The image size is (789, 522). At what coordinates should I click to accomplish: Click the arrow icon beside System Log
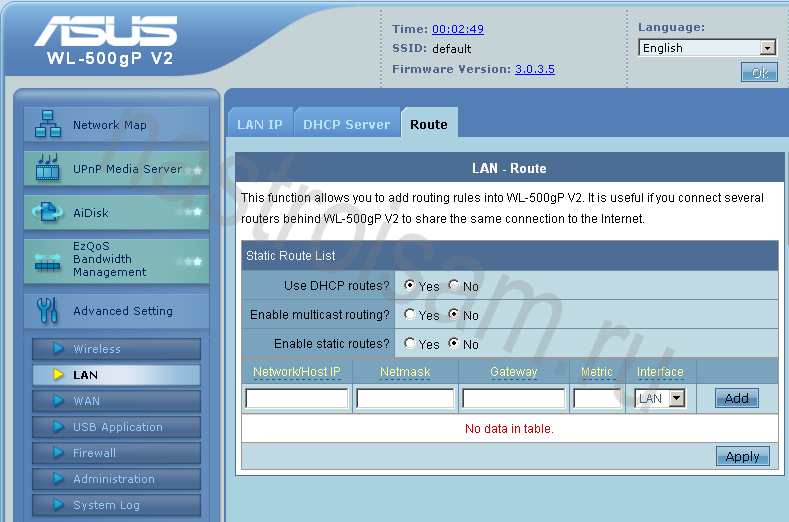(58, 504)
